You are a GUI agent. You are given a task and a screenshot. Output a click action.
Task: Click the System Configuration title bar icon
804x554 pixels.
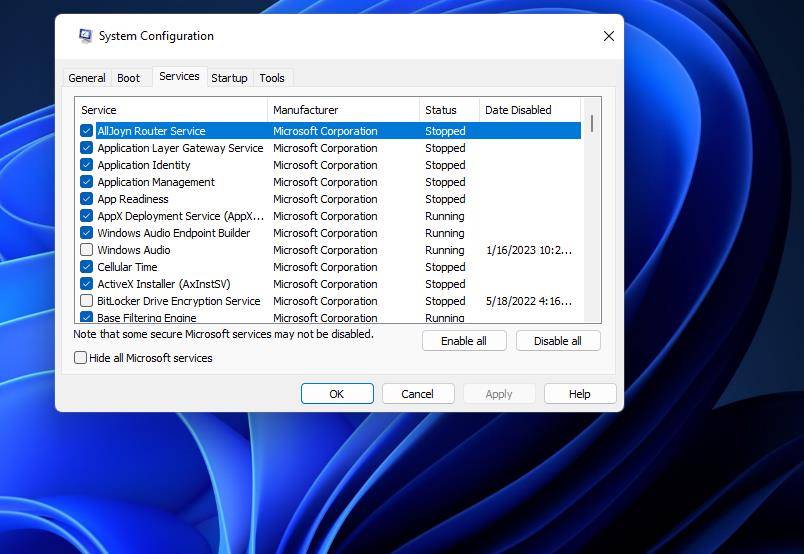(85, 36)
